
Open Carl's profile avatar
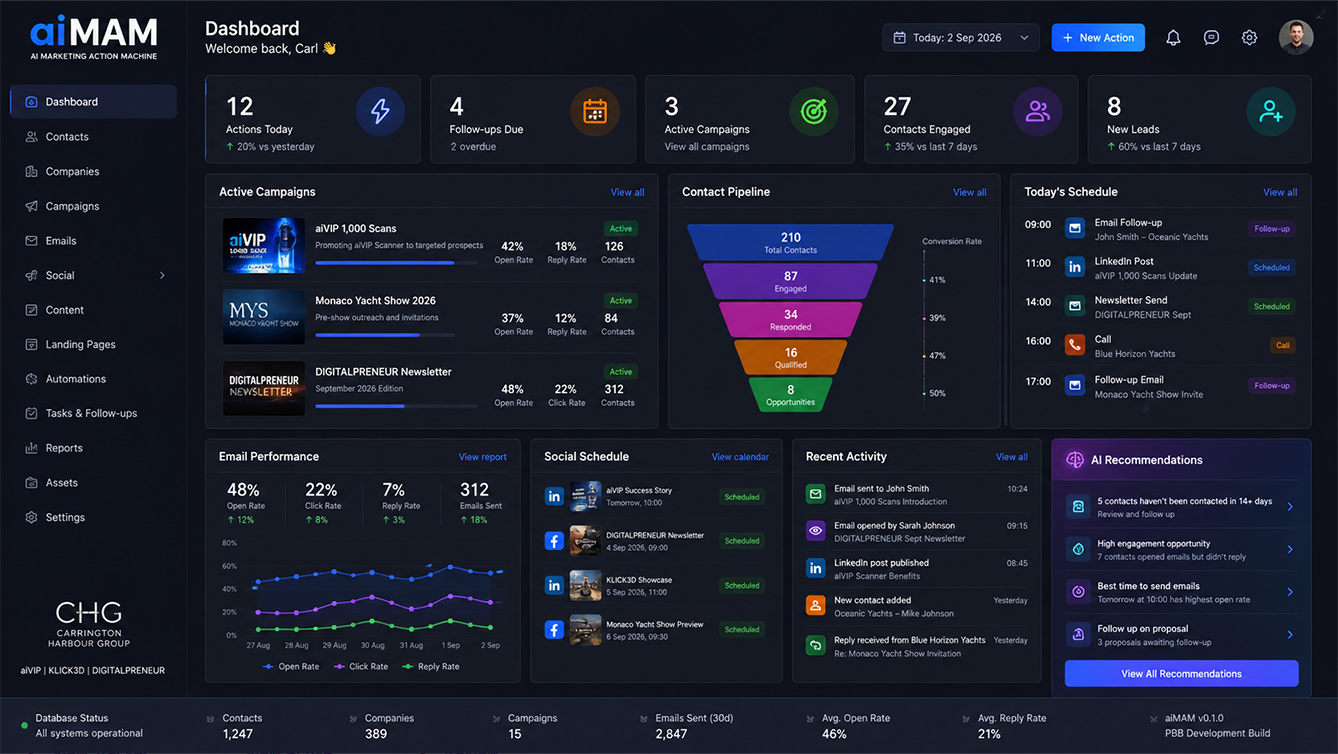pos(1296,38)
